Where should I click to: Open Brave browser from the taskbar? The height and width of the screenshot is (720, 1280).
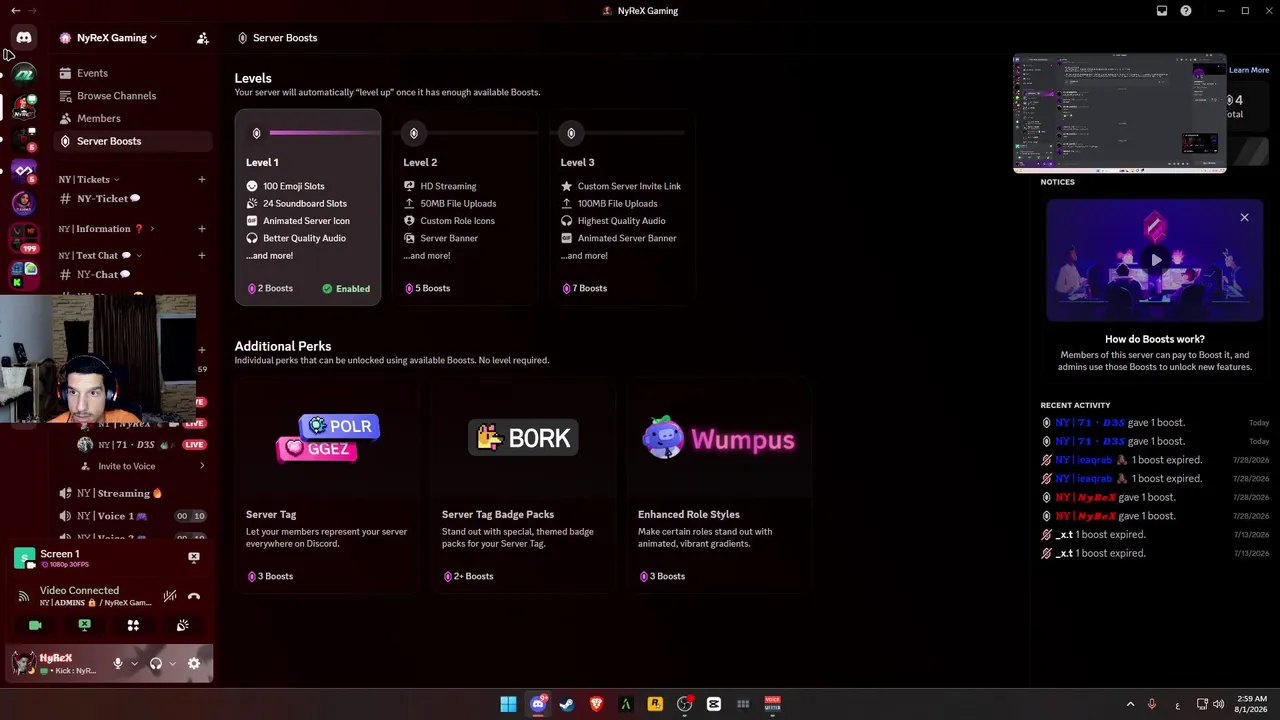597,704
